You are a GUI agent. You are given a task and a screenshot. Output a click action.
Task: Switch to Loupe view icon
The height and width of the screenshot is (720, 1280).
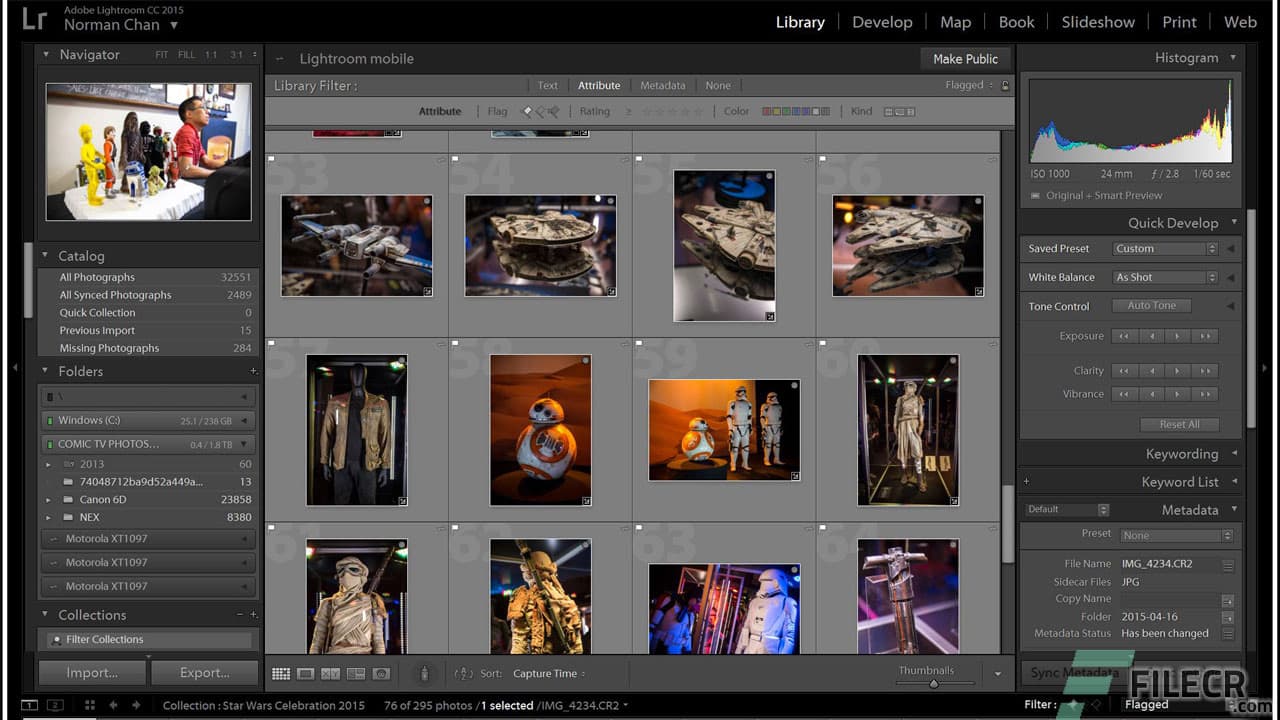coord(306,673)
